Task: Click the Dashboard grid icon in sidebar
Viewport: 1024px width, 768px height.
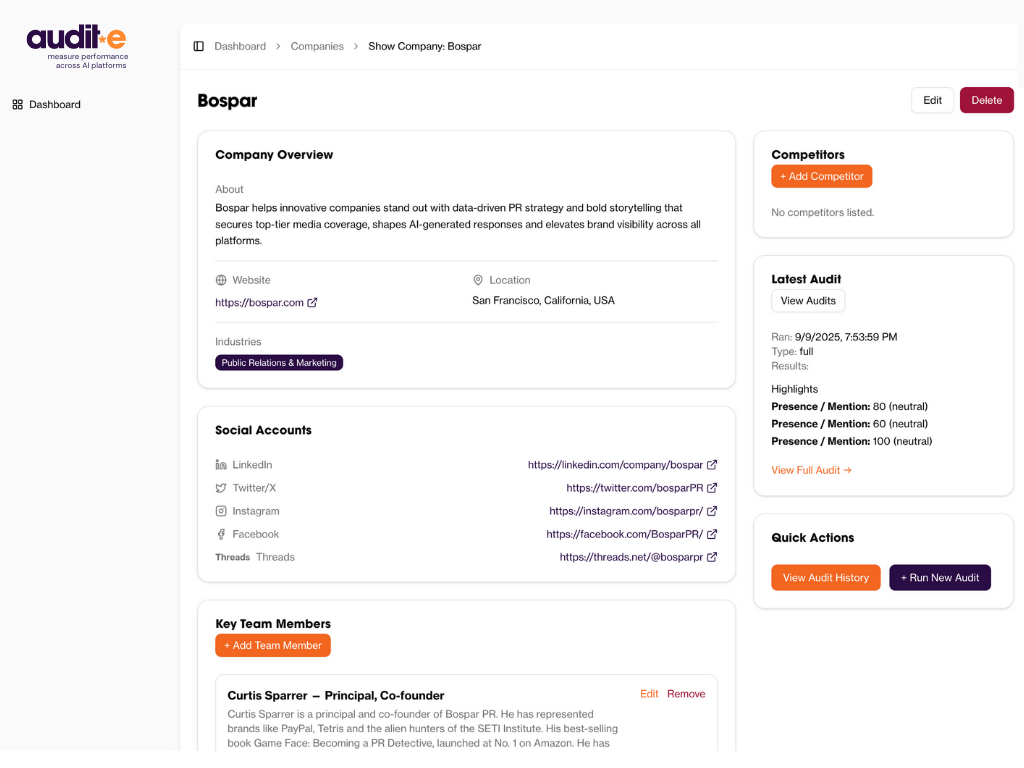Action: pyautogui.click(x=17, y=104)
